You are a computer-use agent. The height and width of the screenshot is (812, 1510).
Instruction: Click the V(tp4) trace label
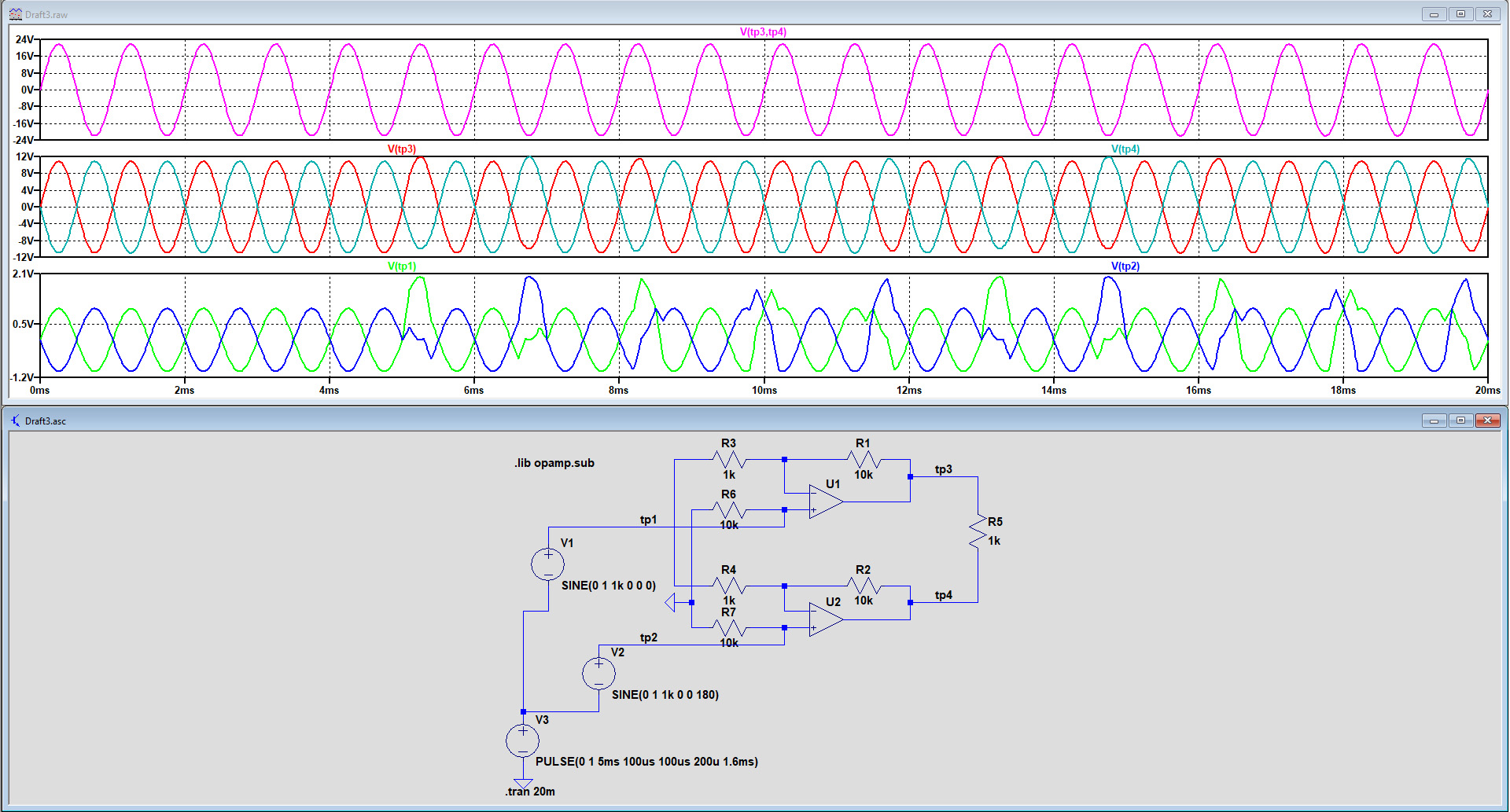pos(1125,149)
